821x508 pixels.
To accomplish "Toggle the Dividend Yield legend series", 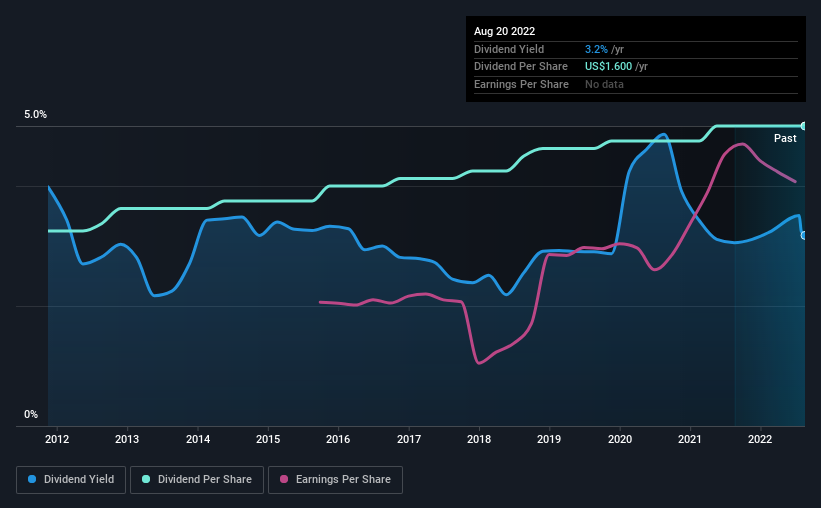I will click(x=71, y=480).
